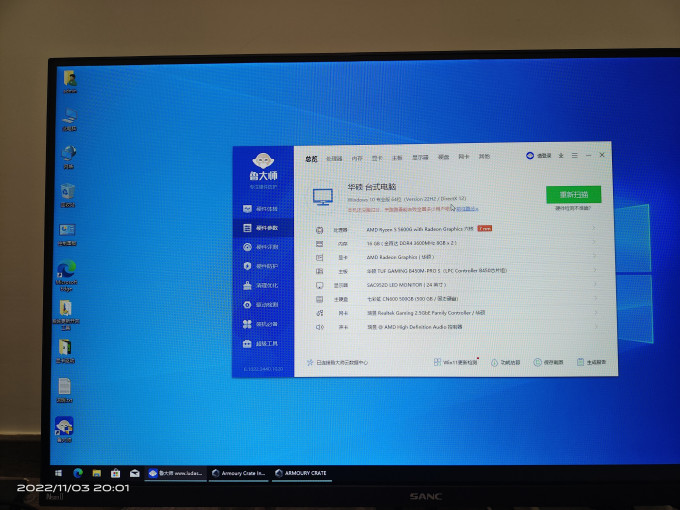The height and width of the screenshot is (510, 680).
Task: Switch to the 显示器 tab
Action: click(x=420, y=157)
